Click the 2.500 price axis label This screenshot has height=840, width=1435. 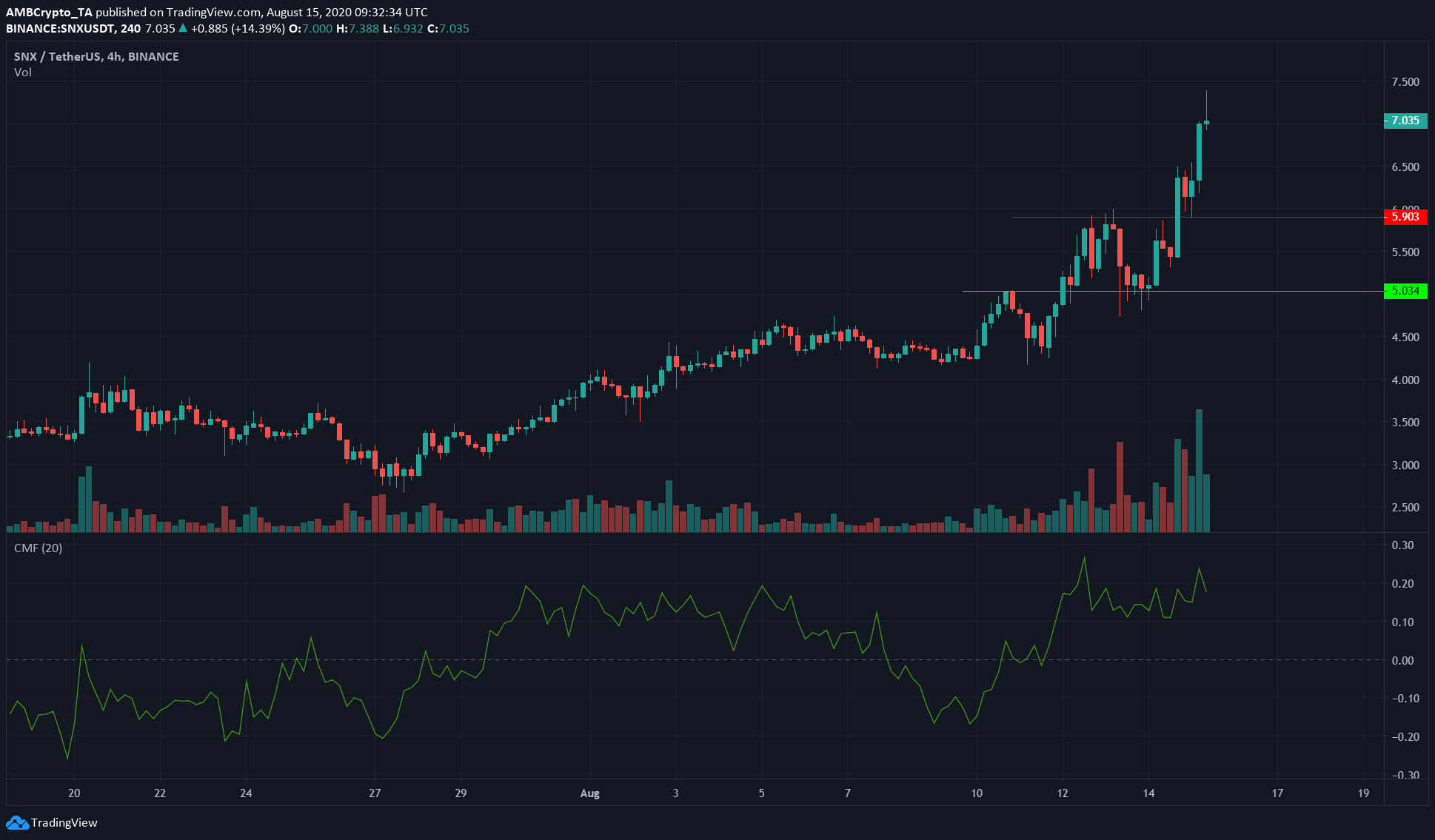point(1405,508)
